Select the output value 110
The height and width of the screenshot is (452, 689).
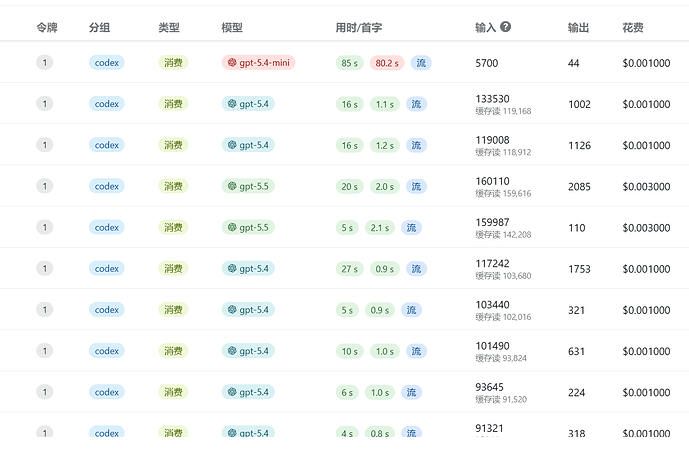coord(577,228)
